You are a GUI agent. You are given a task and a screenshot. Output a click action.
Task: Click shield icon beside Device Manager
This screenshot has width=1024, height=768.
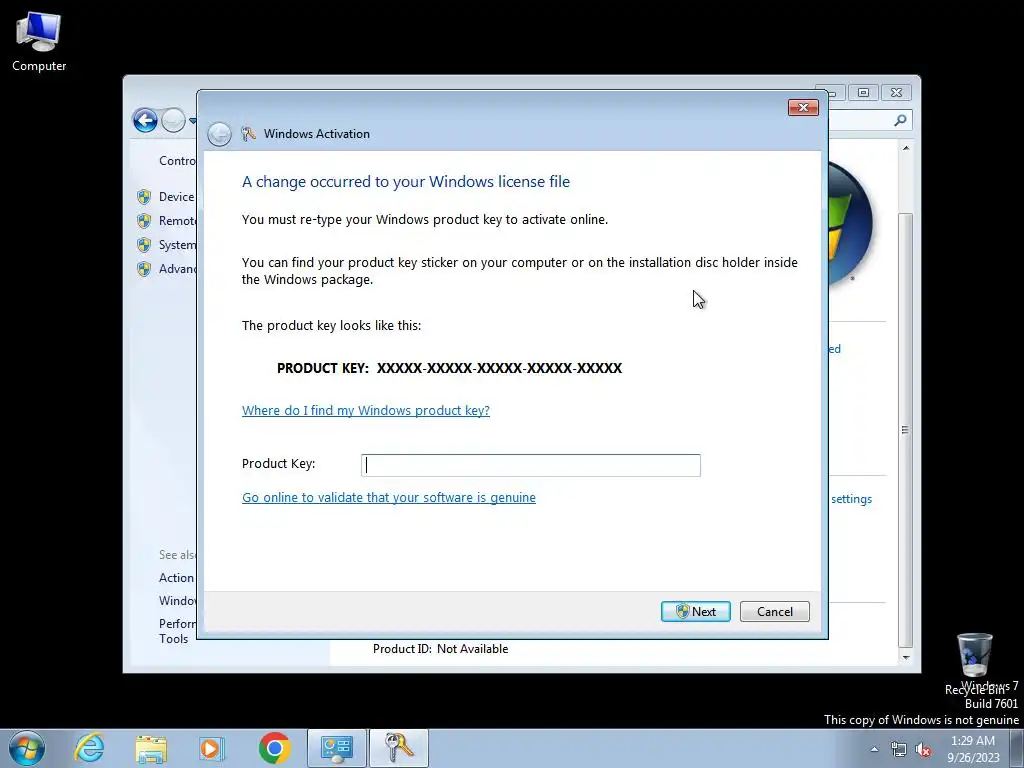point(144,197)
